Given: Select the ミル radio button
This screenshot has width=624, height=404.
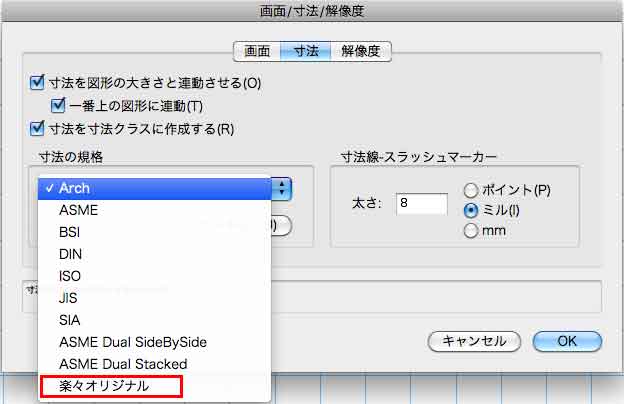Looking at the screenshot, I should pyautogui.click(x=472, y=210).
